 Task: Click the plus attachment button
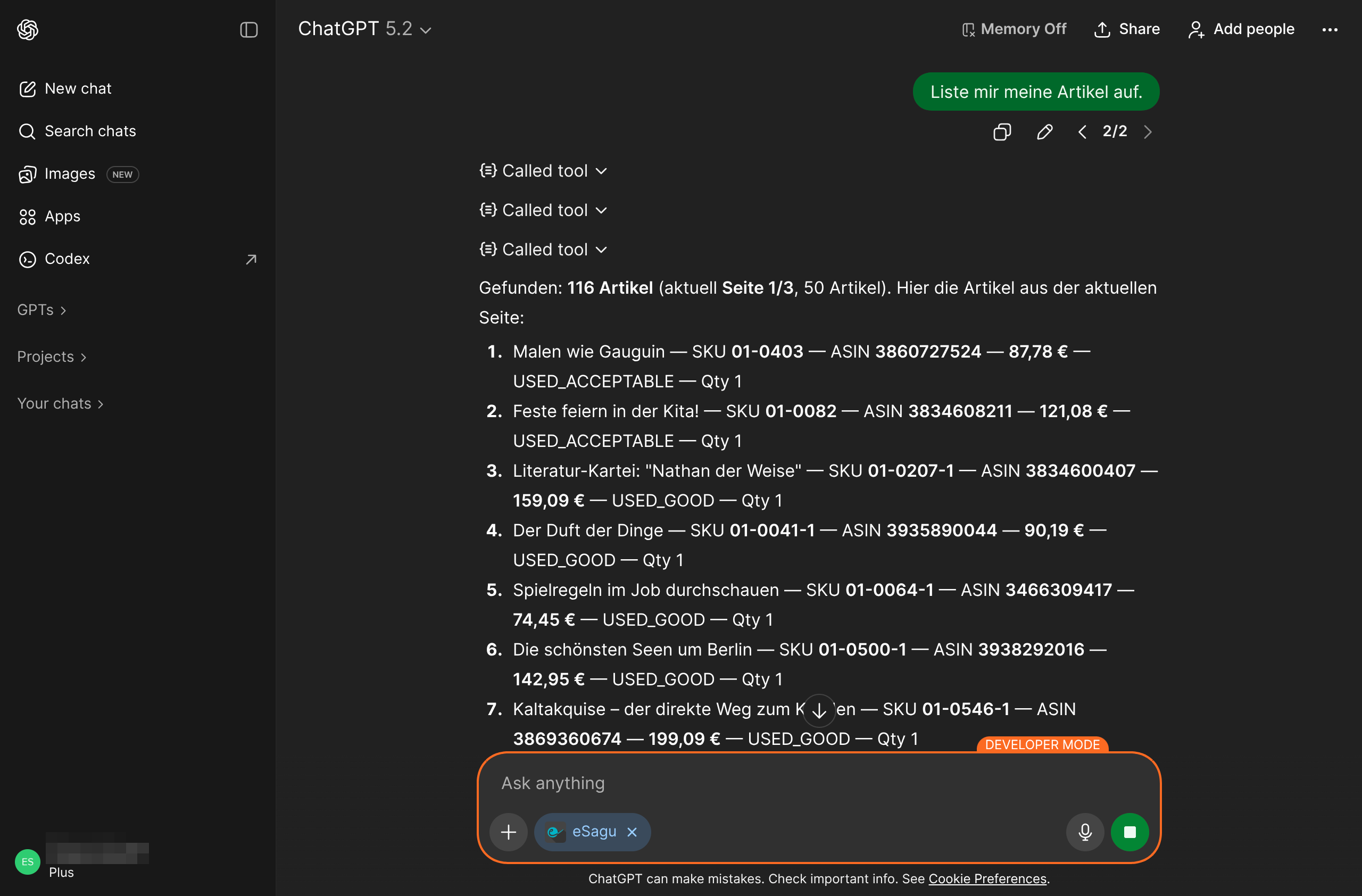pyautogui.click(x=508, y=831)
